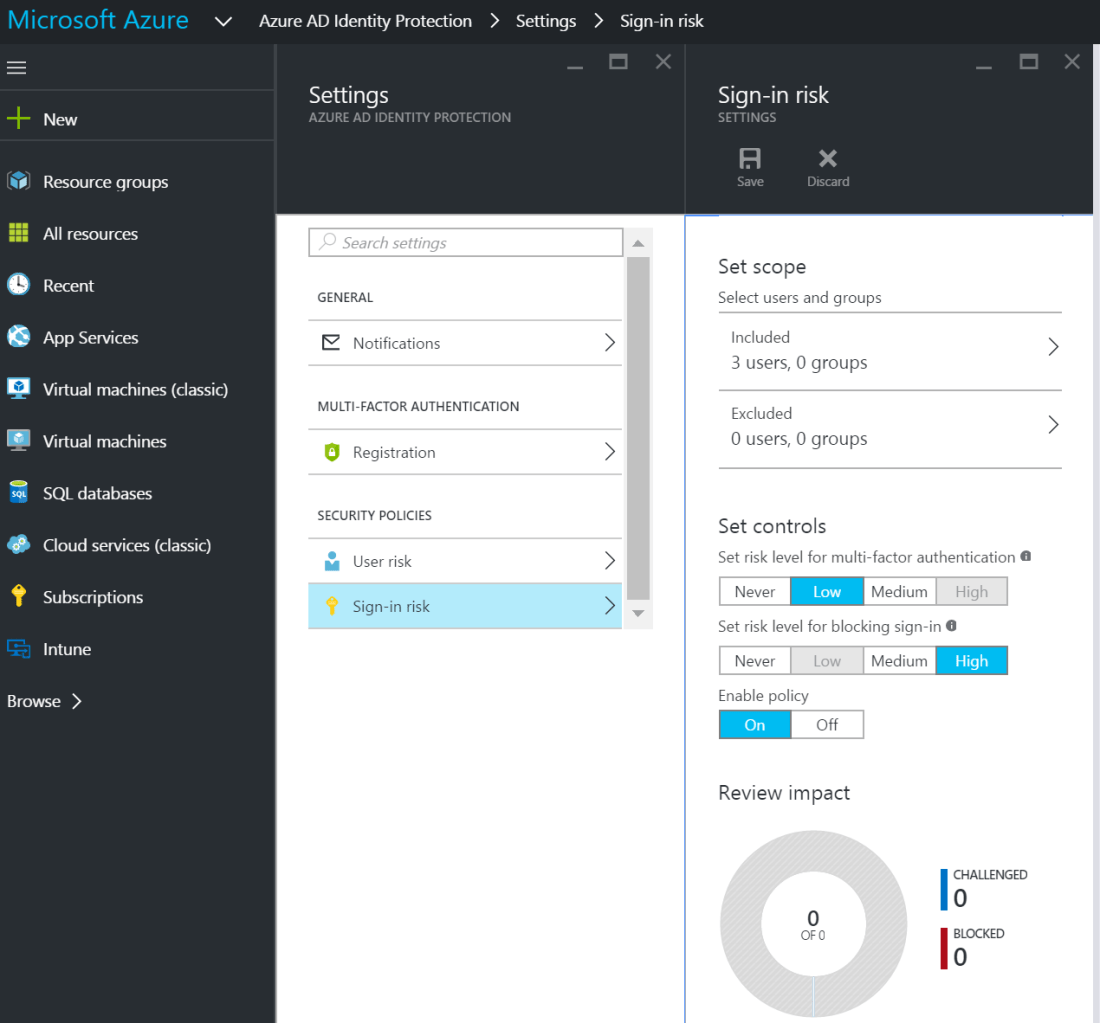The image size is (1100, 1023).
Task: Click the Search settings input field
Action: (466, 243)
